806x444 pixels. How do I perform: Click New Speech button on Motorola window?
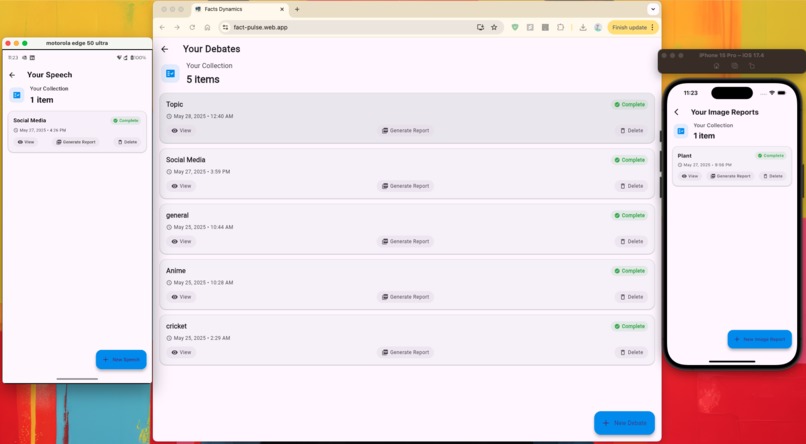tap(121, 360)
